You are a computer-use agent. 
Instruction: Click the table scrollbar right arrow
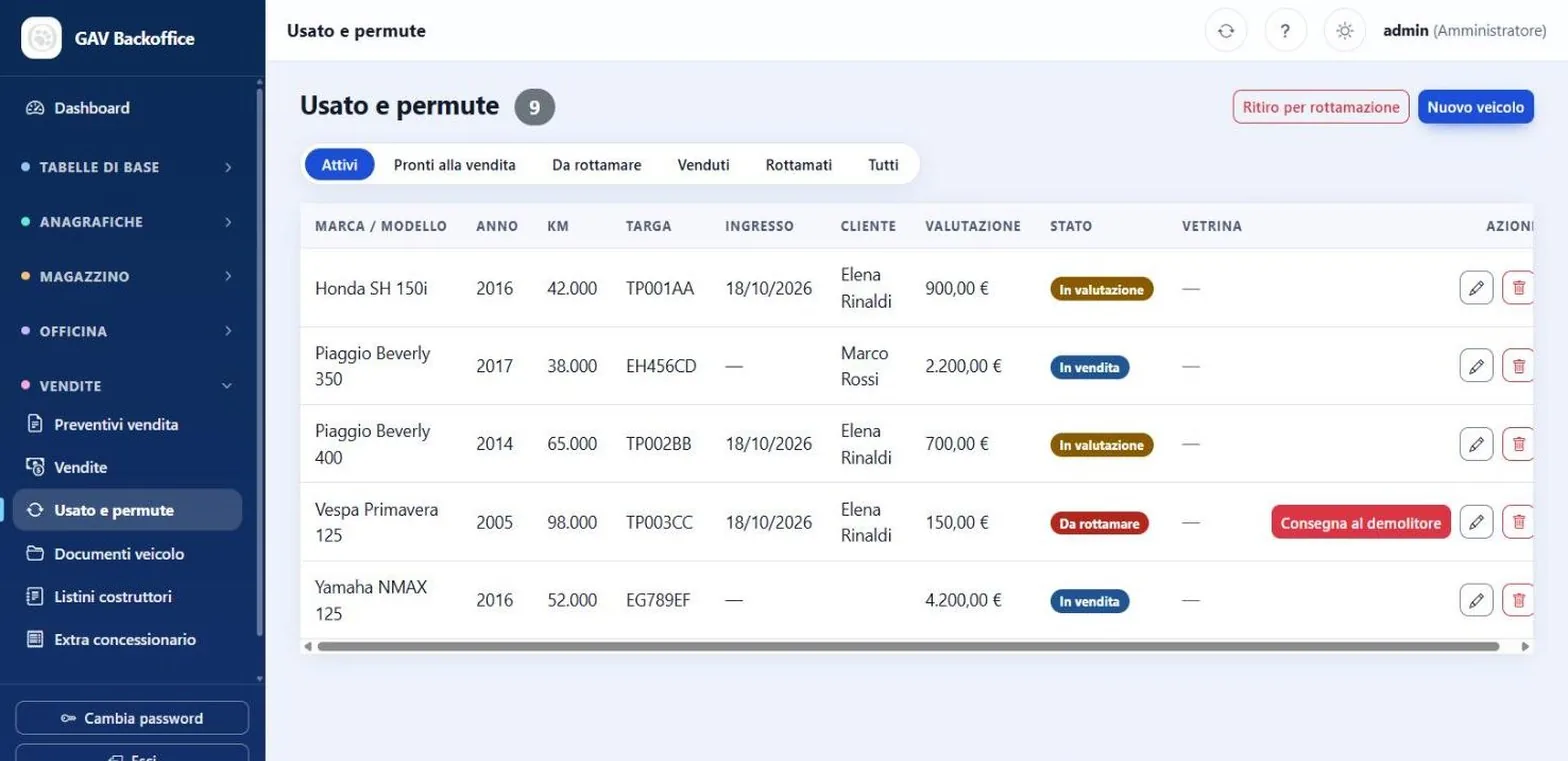point(1526,647)
